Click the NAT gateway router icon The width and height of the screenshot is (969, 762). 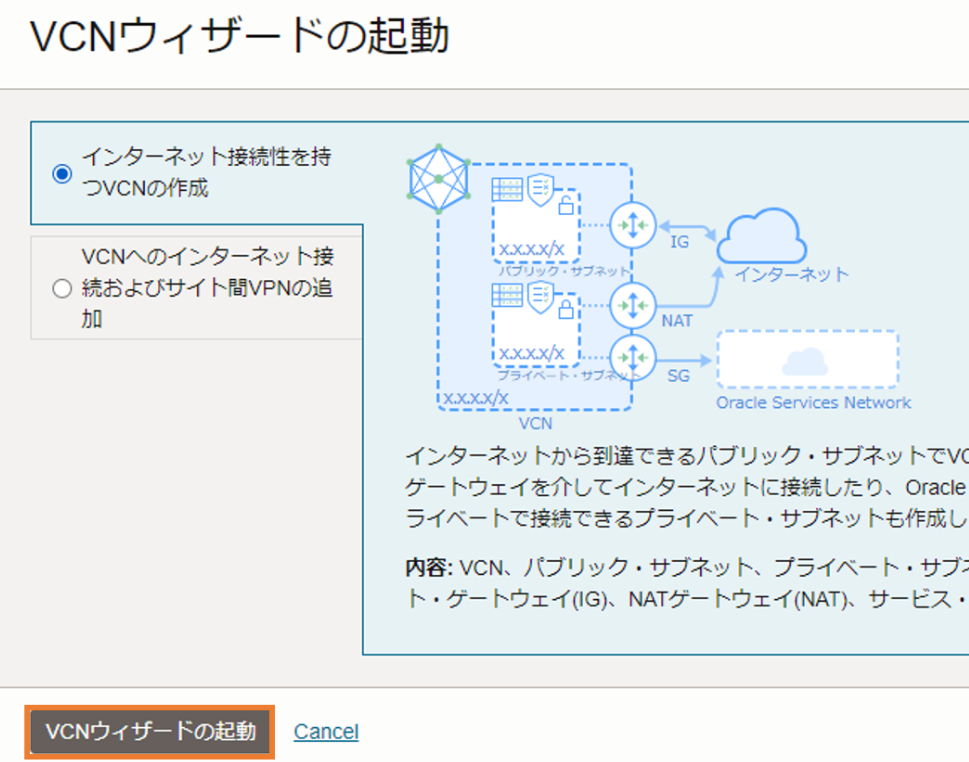632,305
